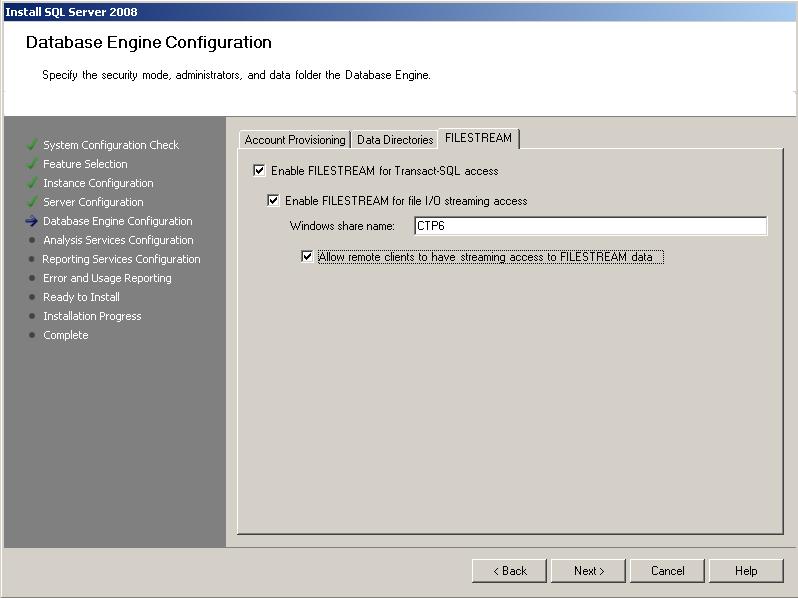Uncheck Enable FILESTREAM for Transact-SQL access
This screenshot has width=798, height=598.
(259, 170)
